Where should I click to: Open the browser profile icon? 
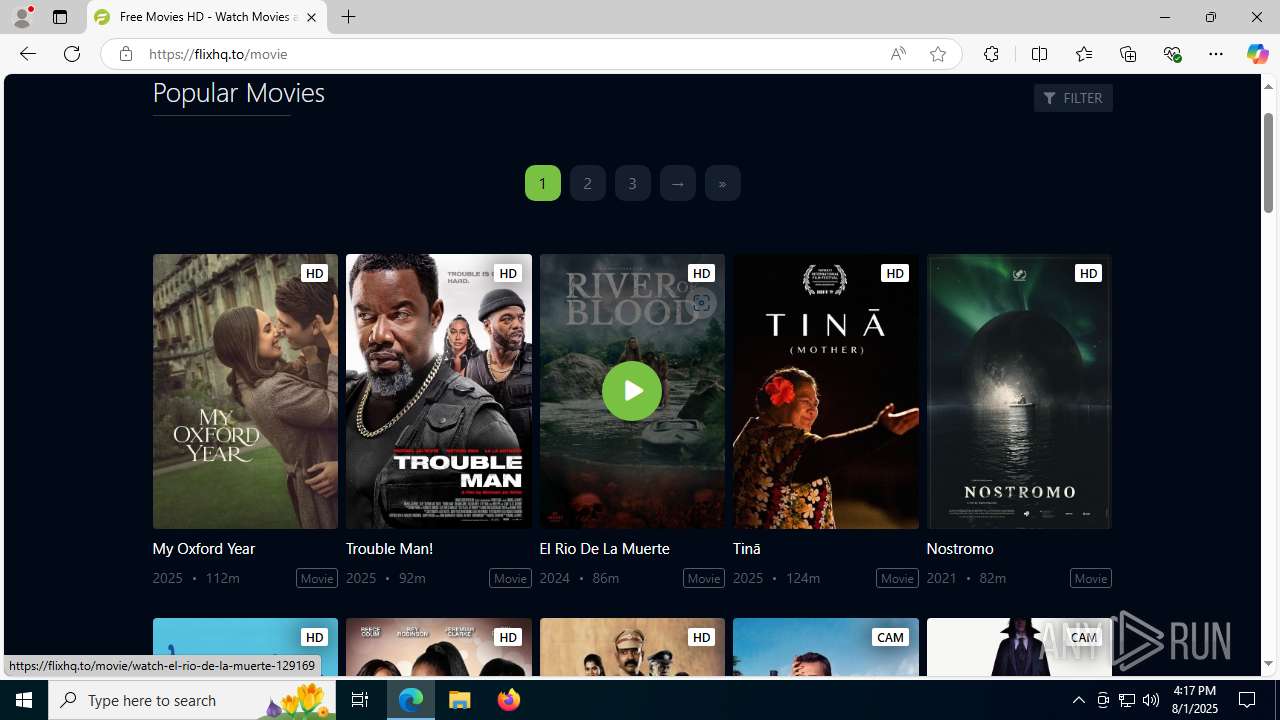[x=22, y=17]
